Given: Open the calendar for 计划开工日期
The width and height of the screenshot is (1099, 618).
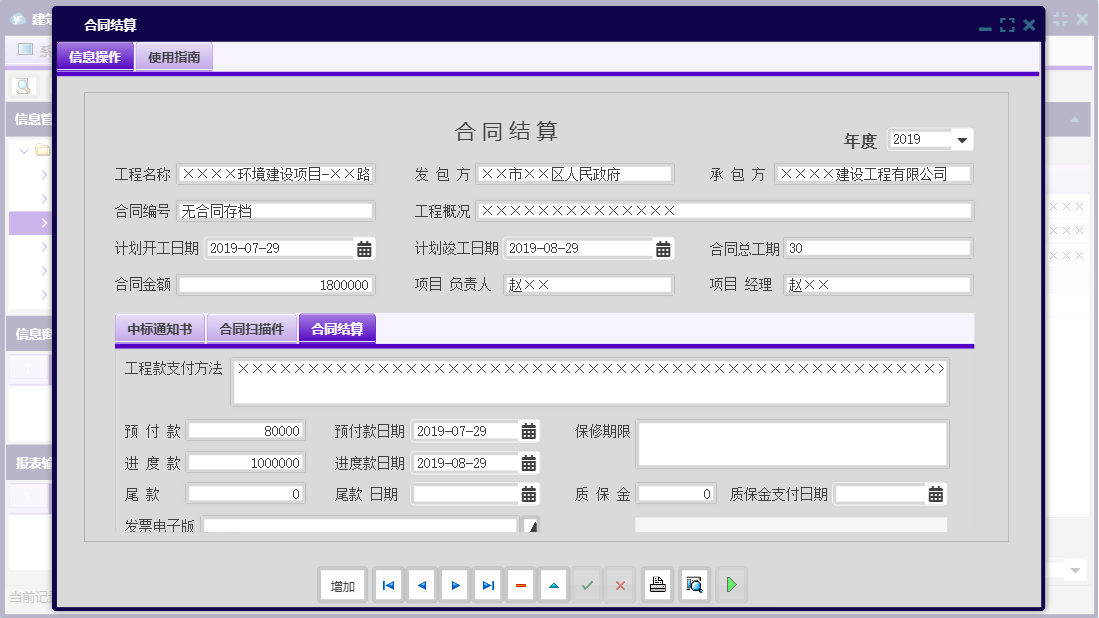Looking at the screenshot, I should 363,247.
